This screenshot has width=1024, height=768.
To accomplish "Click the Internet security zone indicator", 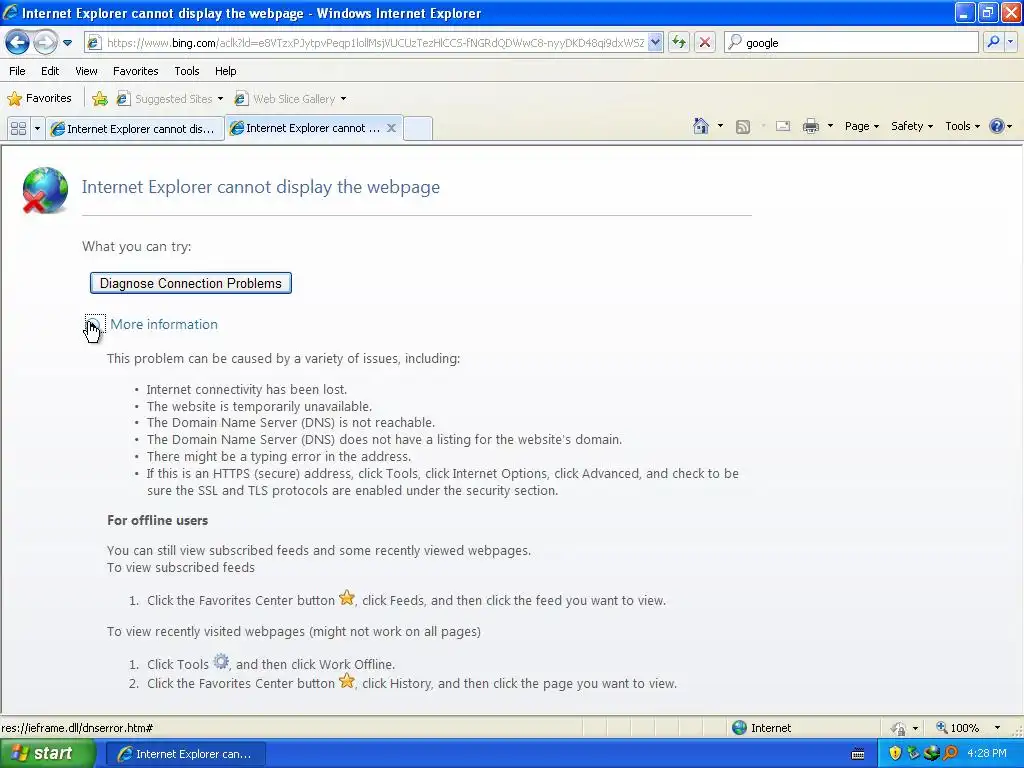I will [762, 728].
